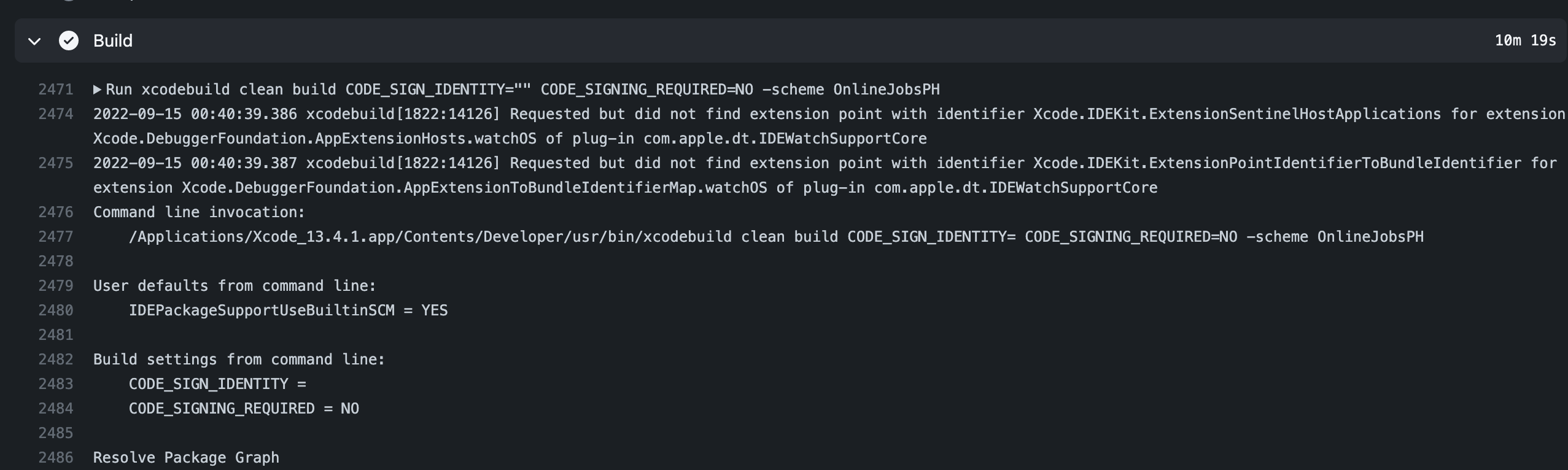Viewport: 1568px width, 470px height.
Task: Click the Build success checkmark icon
Action: coord(69,40)
